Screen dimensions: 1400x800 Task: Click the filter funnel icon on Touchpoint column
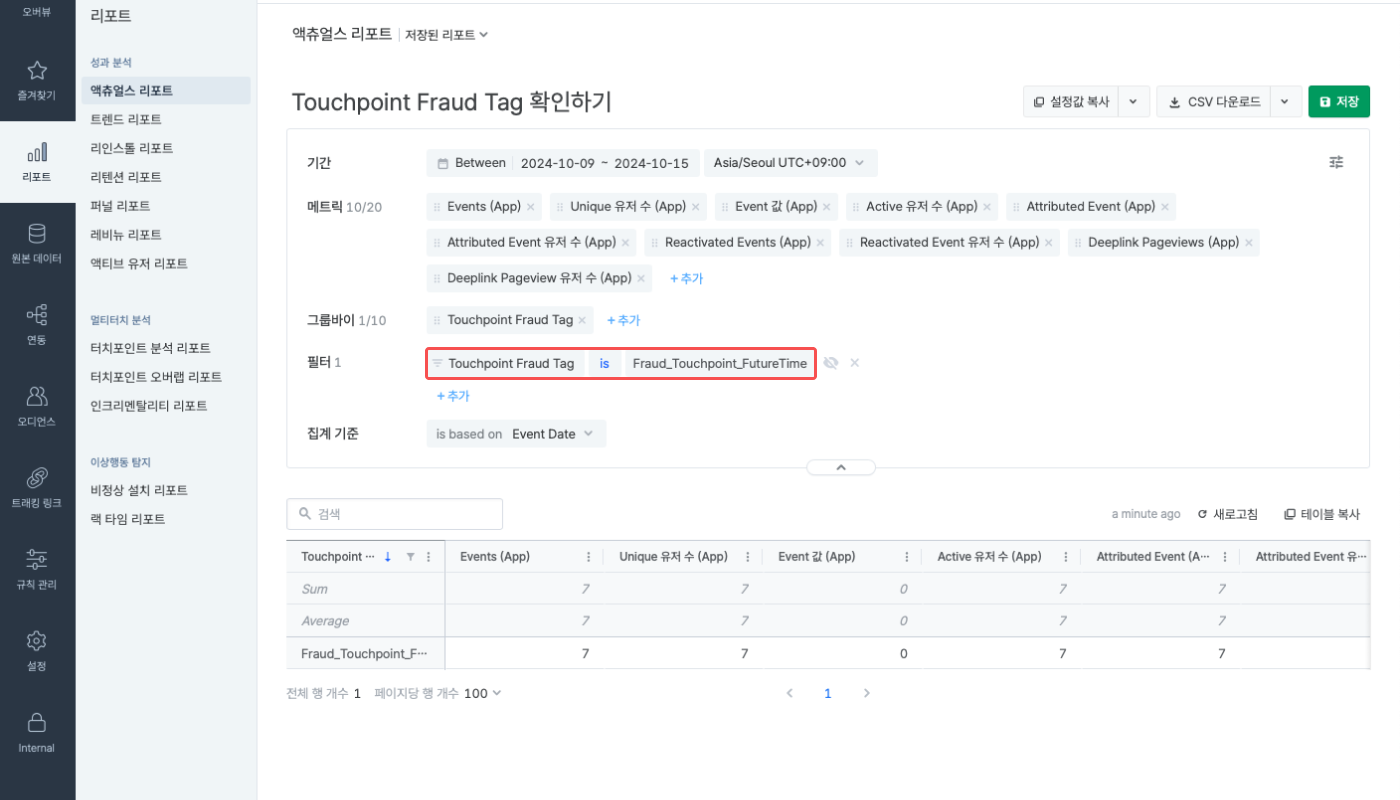(410, 557)
